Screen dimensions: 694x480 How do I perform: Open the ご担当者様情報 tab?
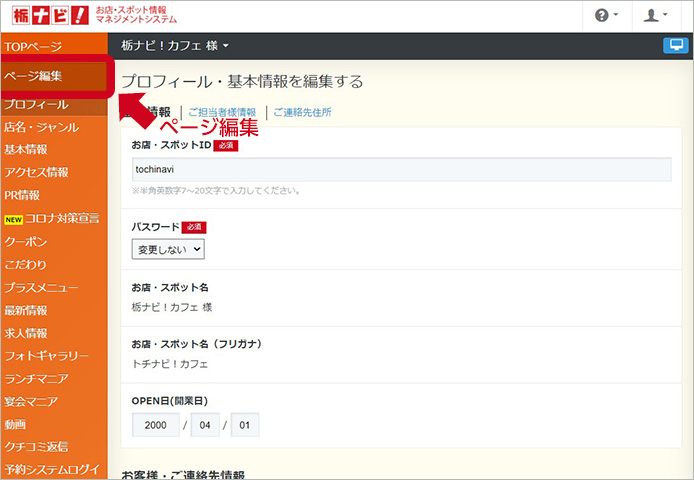click(222, 112)
